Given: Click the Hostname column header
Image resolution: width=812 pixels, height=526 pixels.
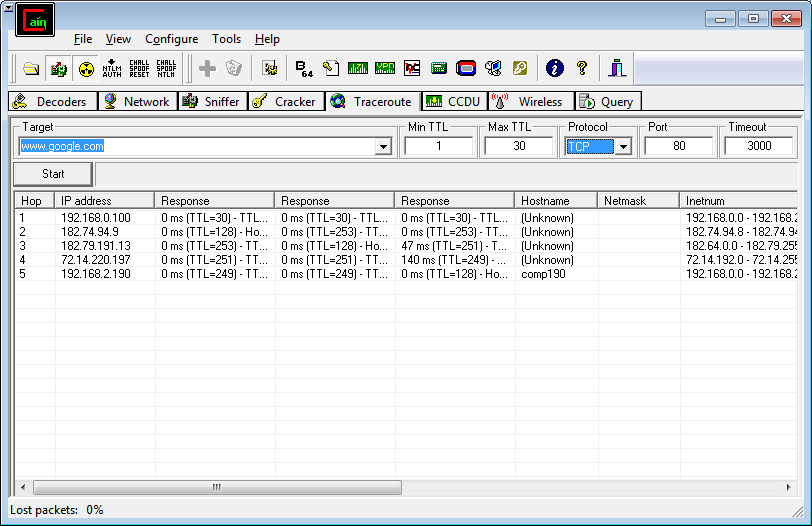Looking at the screenshot, I should tap(555, 201).
